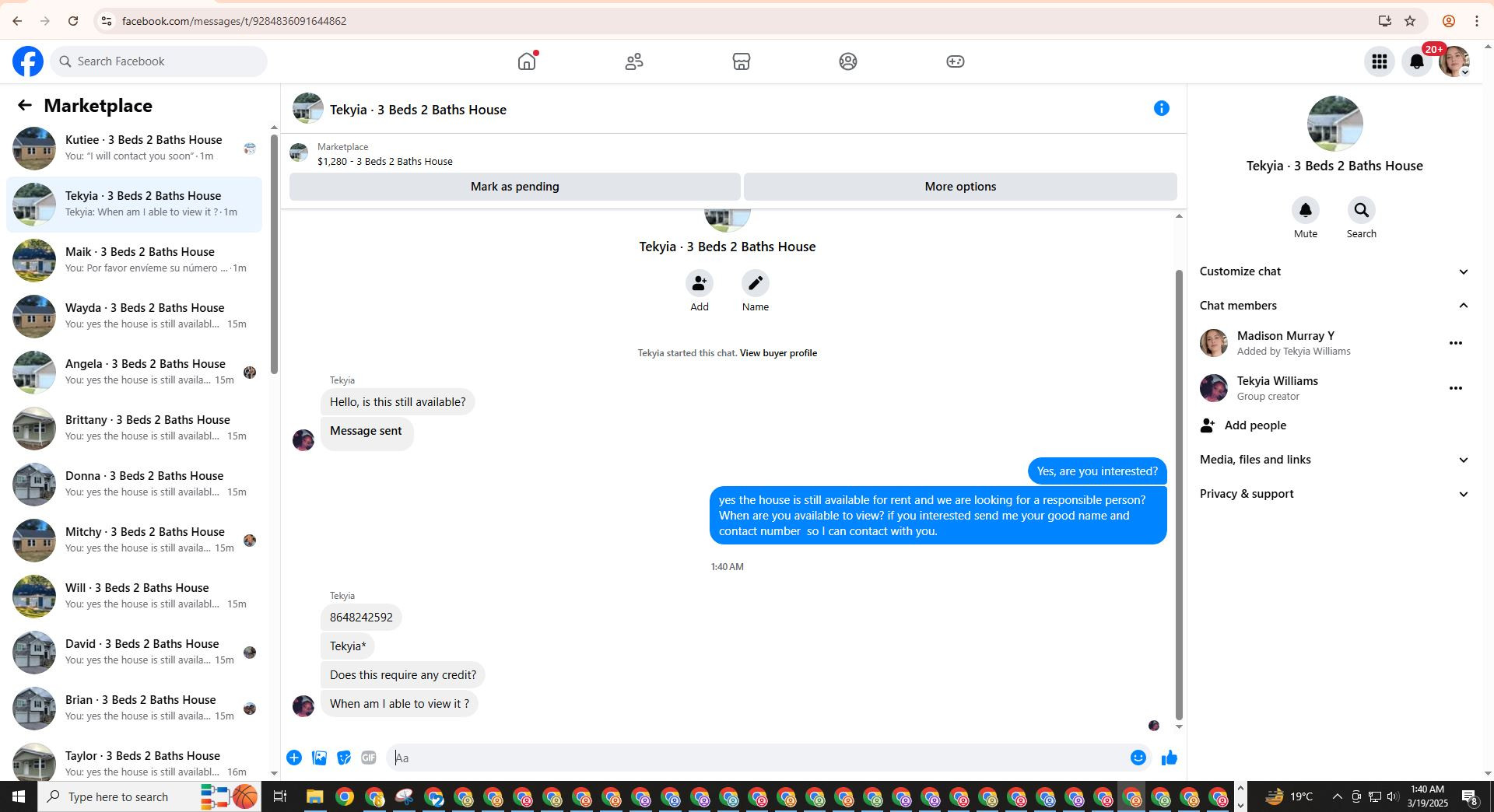Open the Mitchy 3 Beds 2 Baths conversation
The image size is (1494, 812).
click(x=135, y=540)
